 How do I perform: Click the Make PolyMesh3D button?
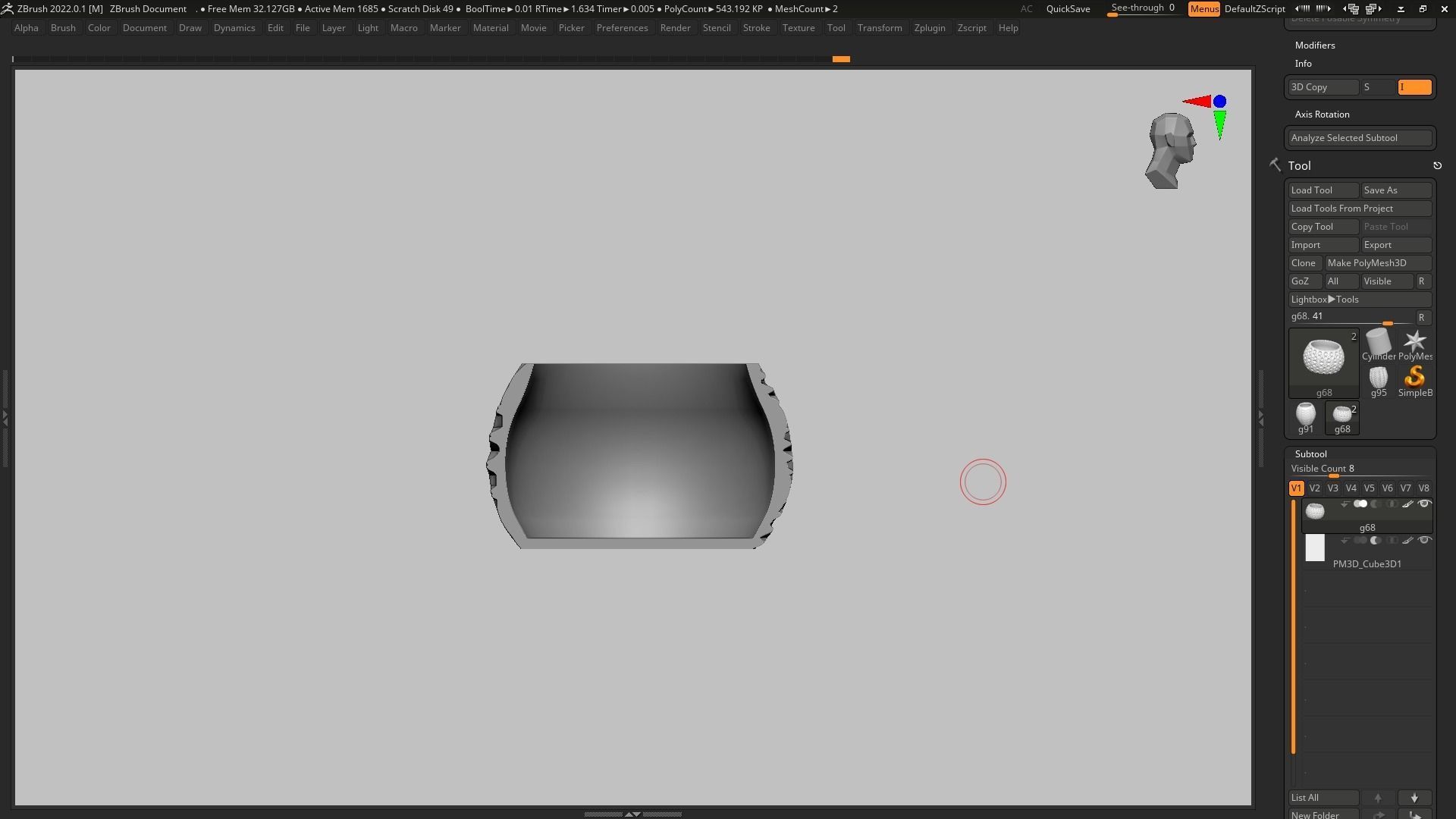click(1377, 263)
